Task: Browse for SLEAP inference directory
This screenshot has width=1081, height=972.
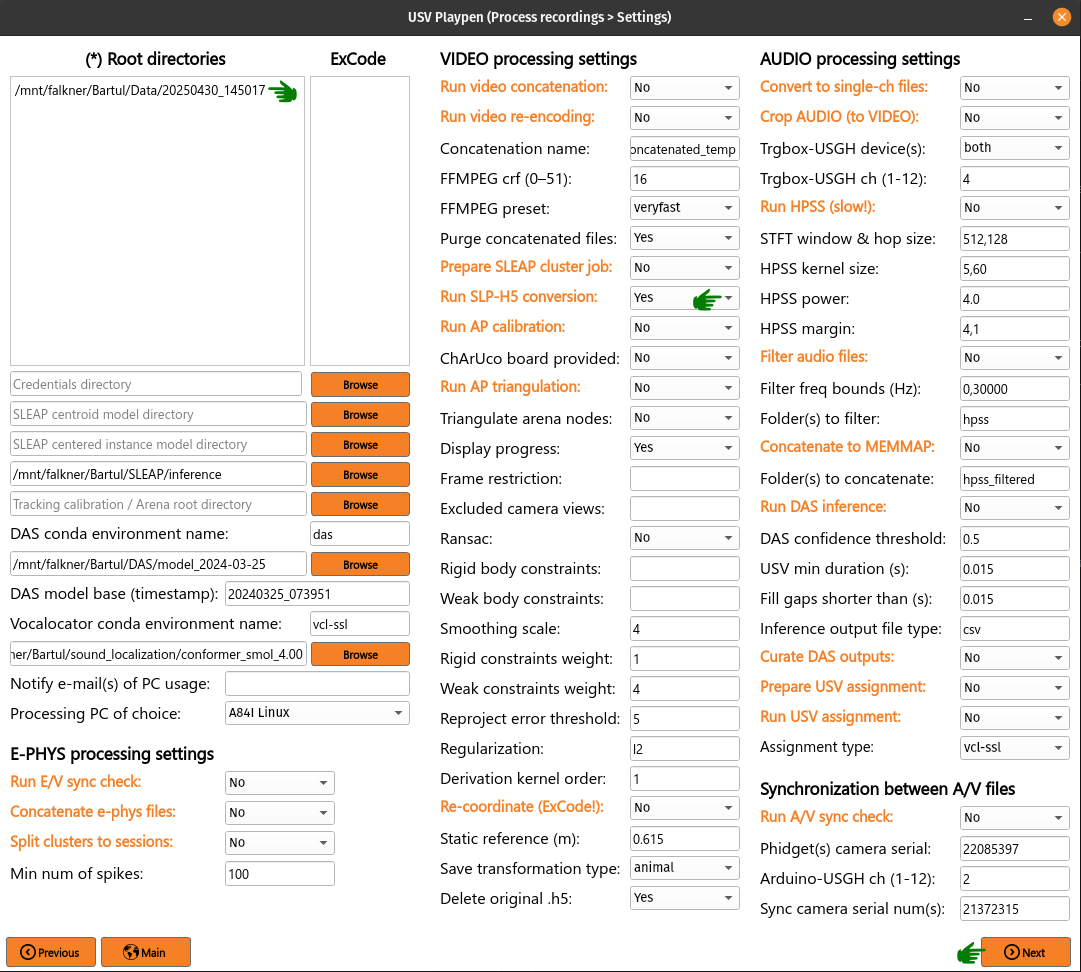Action: point(360,474)
